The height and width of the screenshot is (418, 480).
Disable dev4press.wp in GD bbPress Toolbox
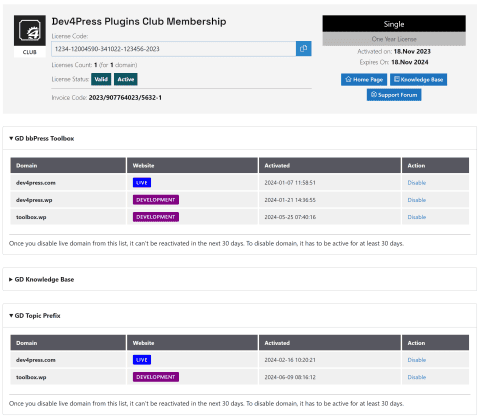pos(417,200)
